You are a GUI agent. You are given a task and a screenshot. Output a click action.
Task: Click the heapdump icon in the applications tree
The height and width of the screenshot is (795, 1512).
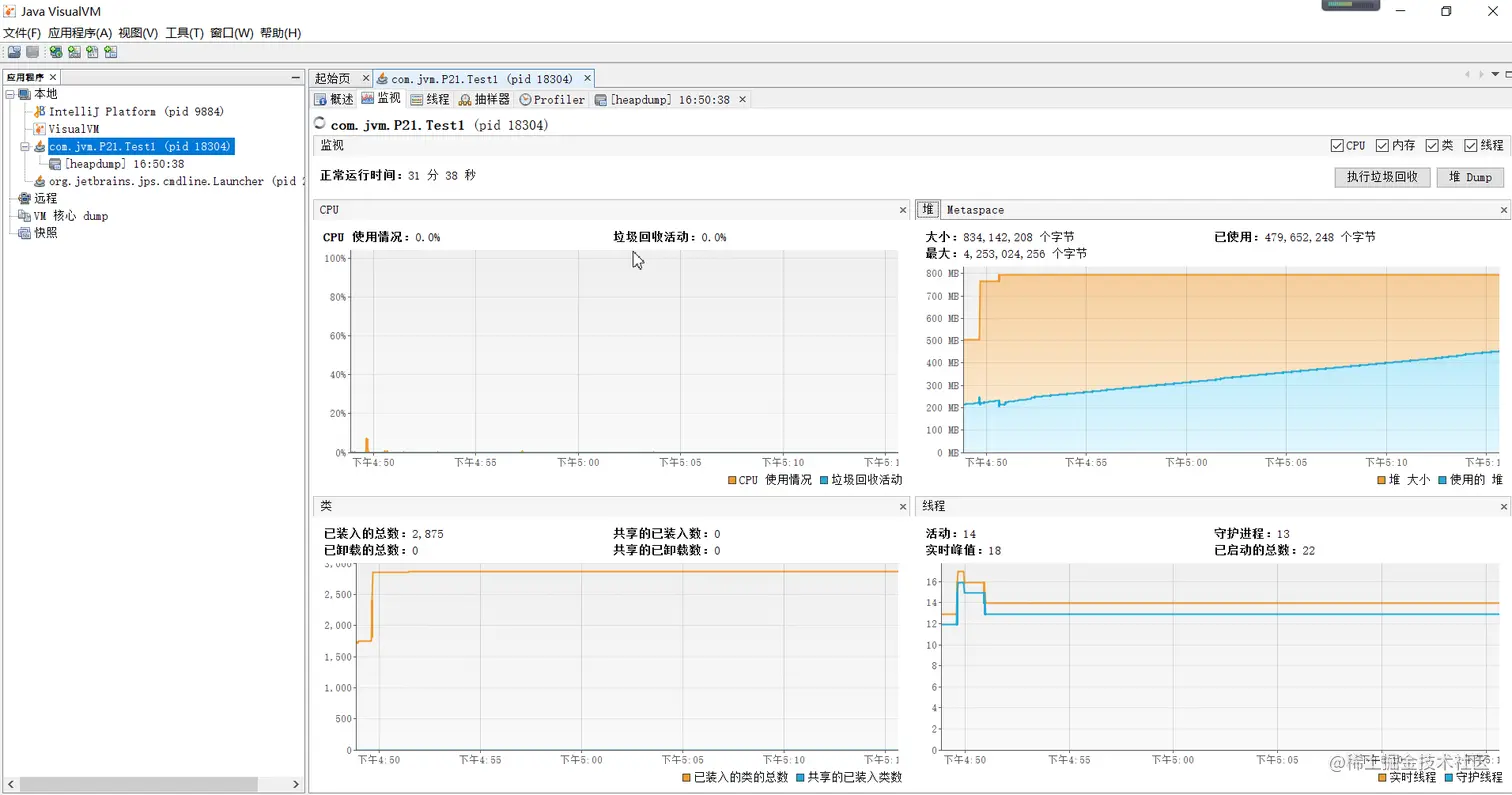(55, 164)
